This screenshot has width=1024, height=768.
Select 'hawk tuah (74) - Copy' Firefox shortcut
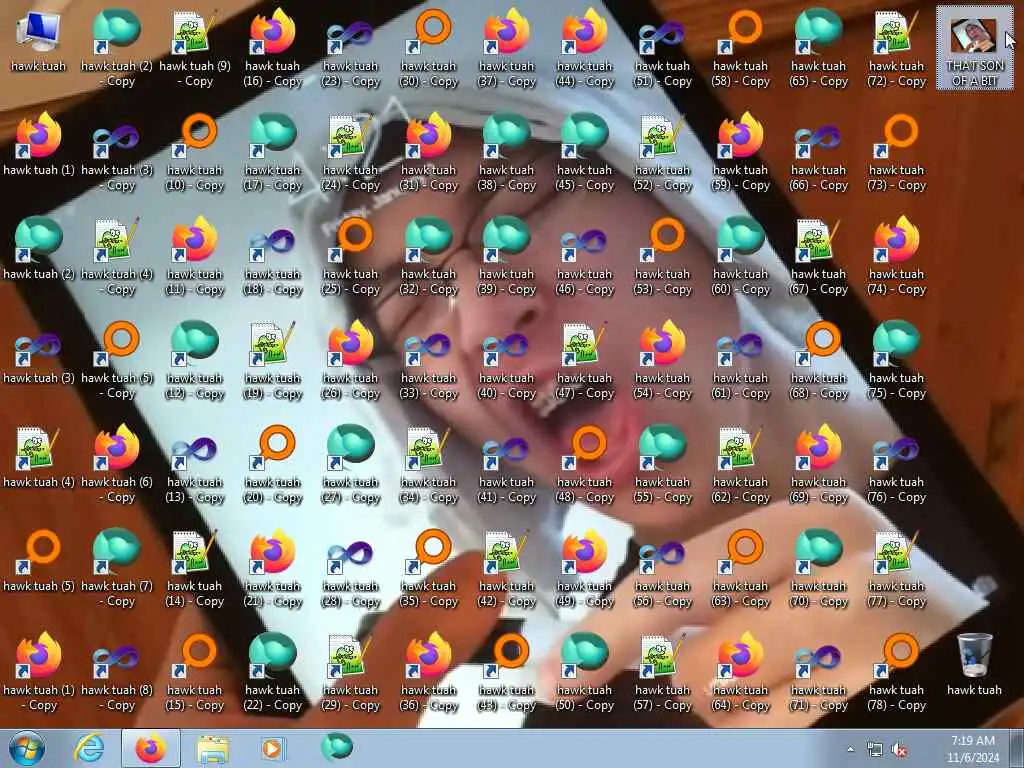897,257
